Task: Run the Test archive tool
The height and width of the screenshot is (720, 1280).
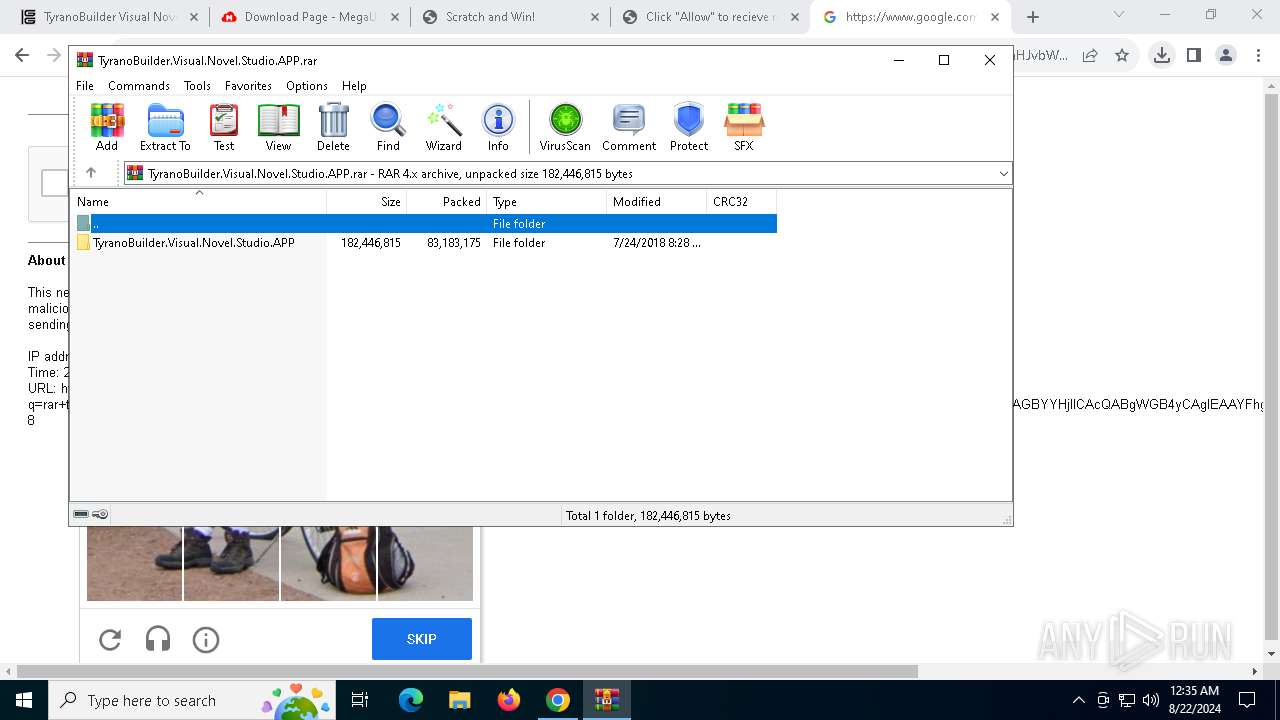Action: (224, 127)
